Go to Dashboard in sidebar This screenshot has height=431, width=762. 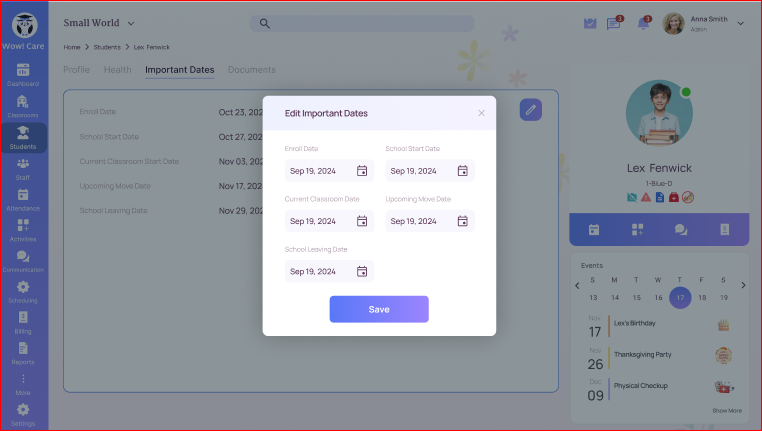23,73
